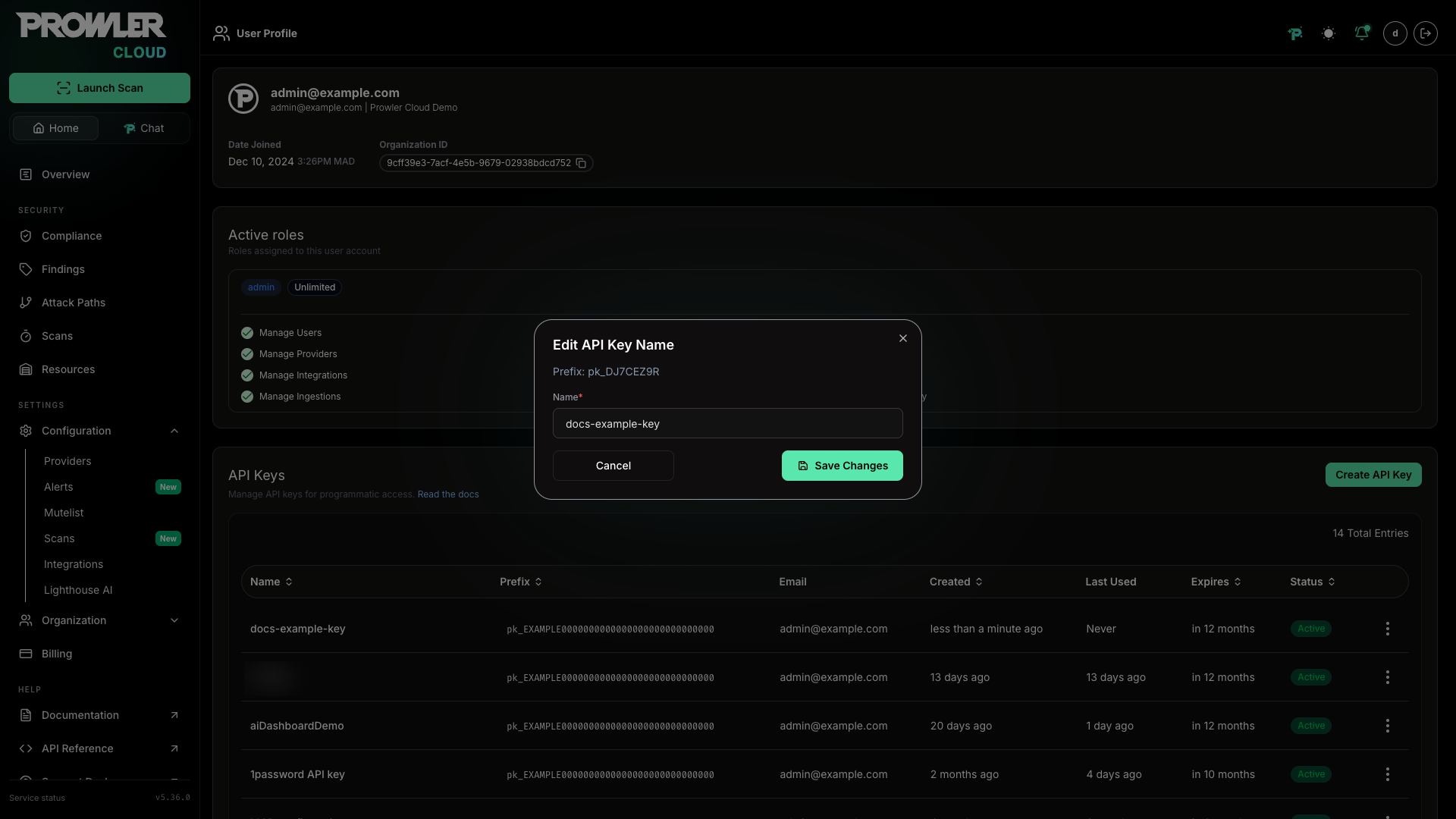Click the Resources icon in sidebar

coord(26,369)
